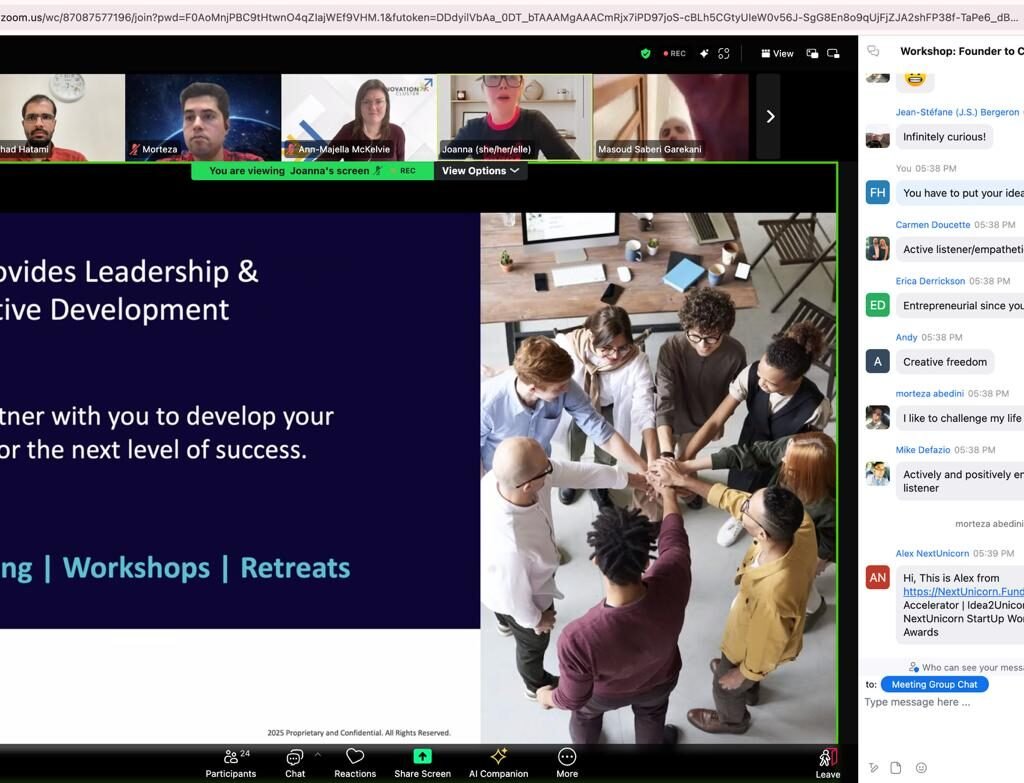
Task: Open the text formatting icon in chat
Action: pyautogui.click(x=873, y=768)
